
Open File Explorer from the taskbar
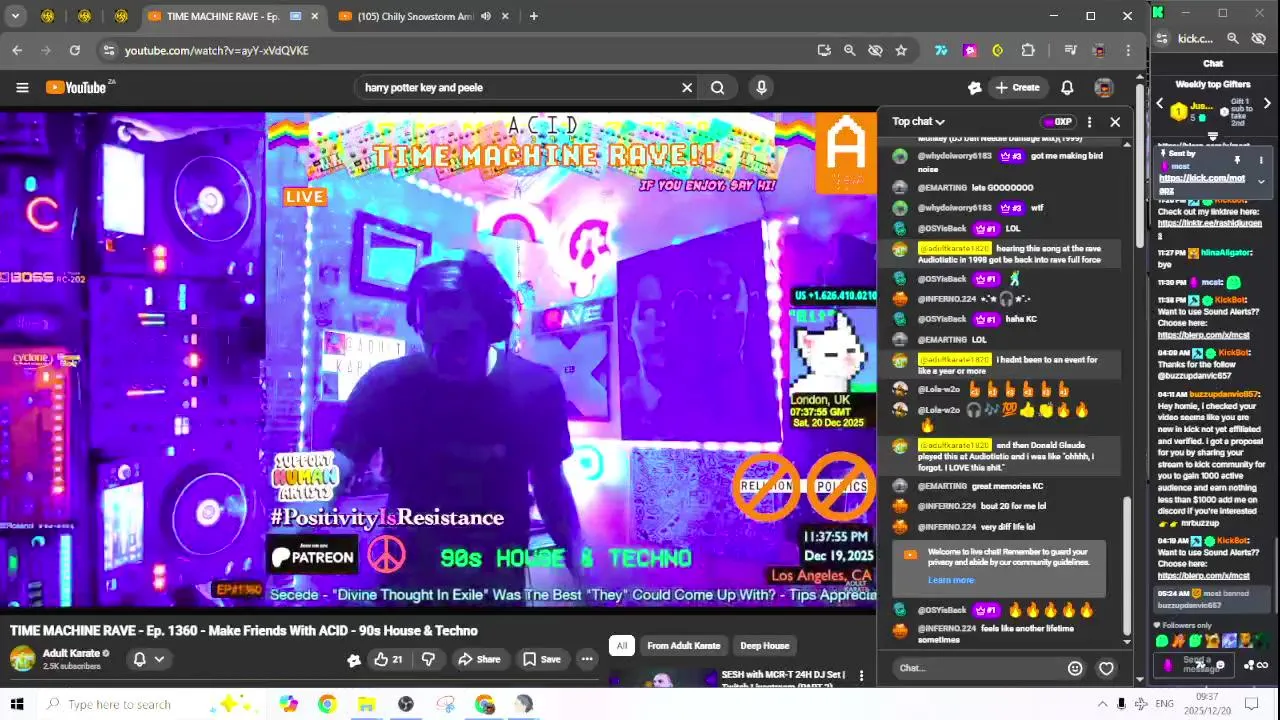[366, 704]
